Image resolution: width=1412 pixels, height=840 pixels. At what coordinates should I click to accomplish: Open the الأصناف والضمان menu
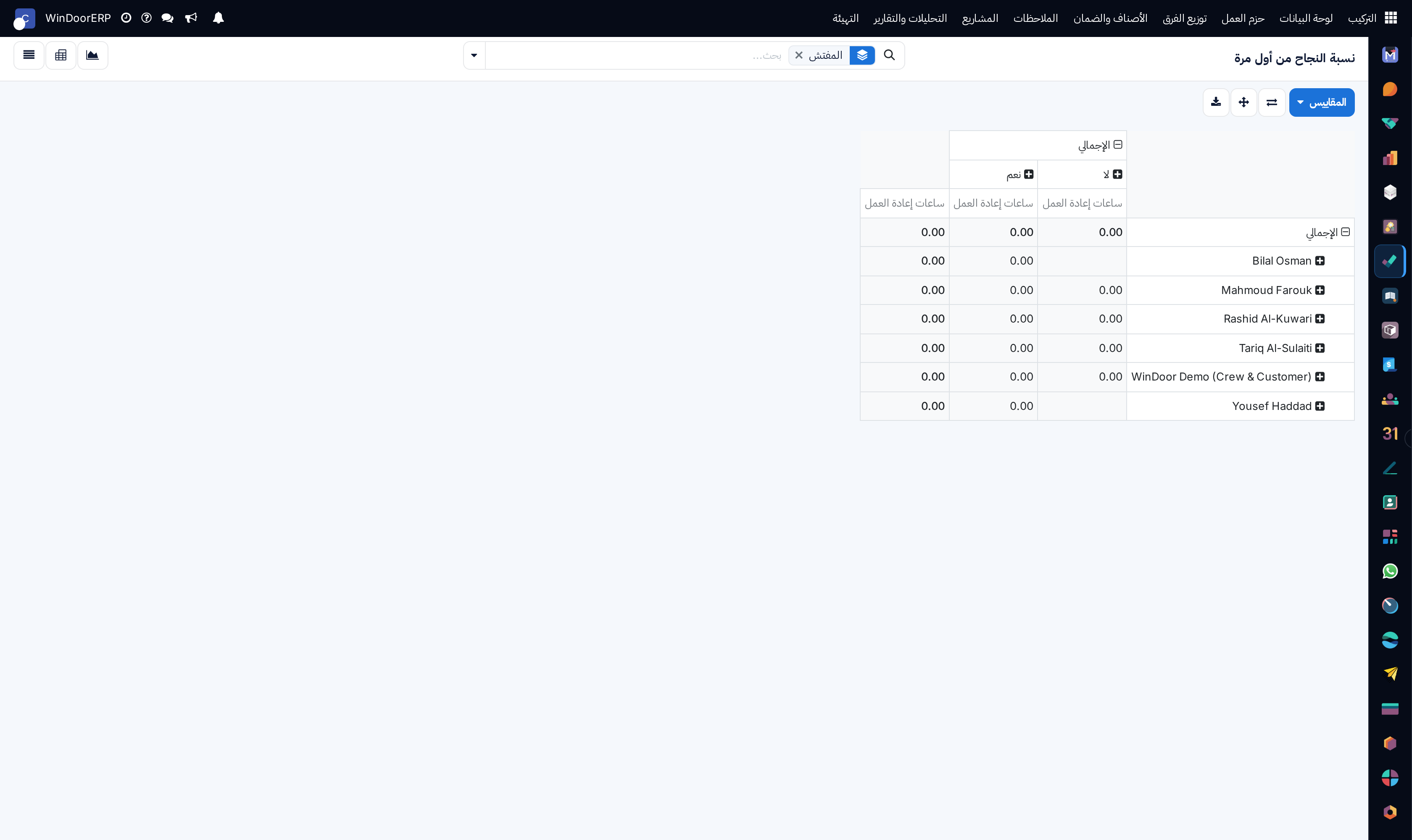(x=1110, y=18)
